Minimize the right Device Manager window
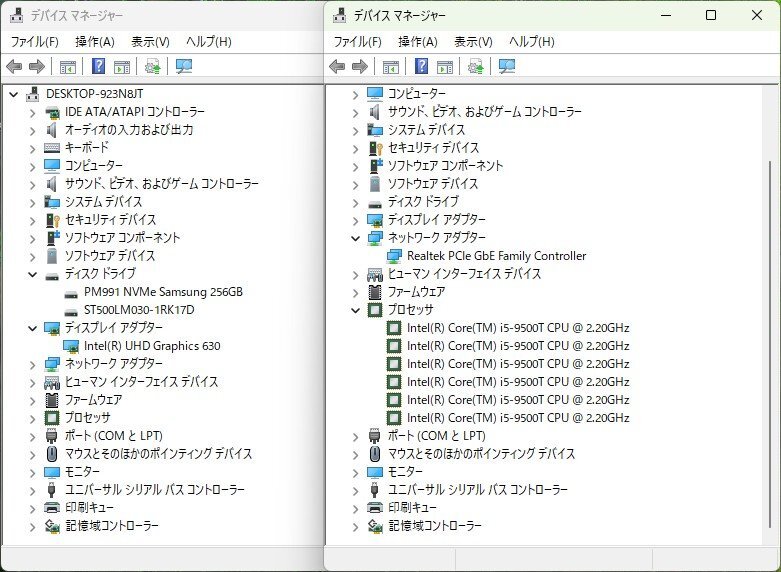This screenshot has width=781, height=572. click(666, 15)
